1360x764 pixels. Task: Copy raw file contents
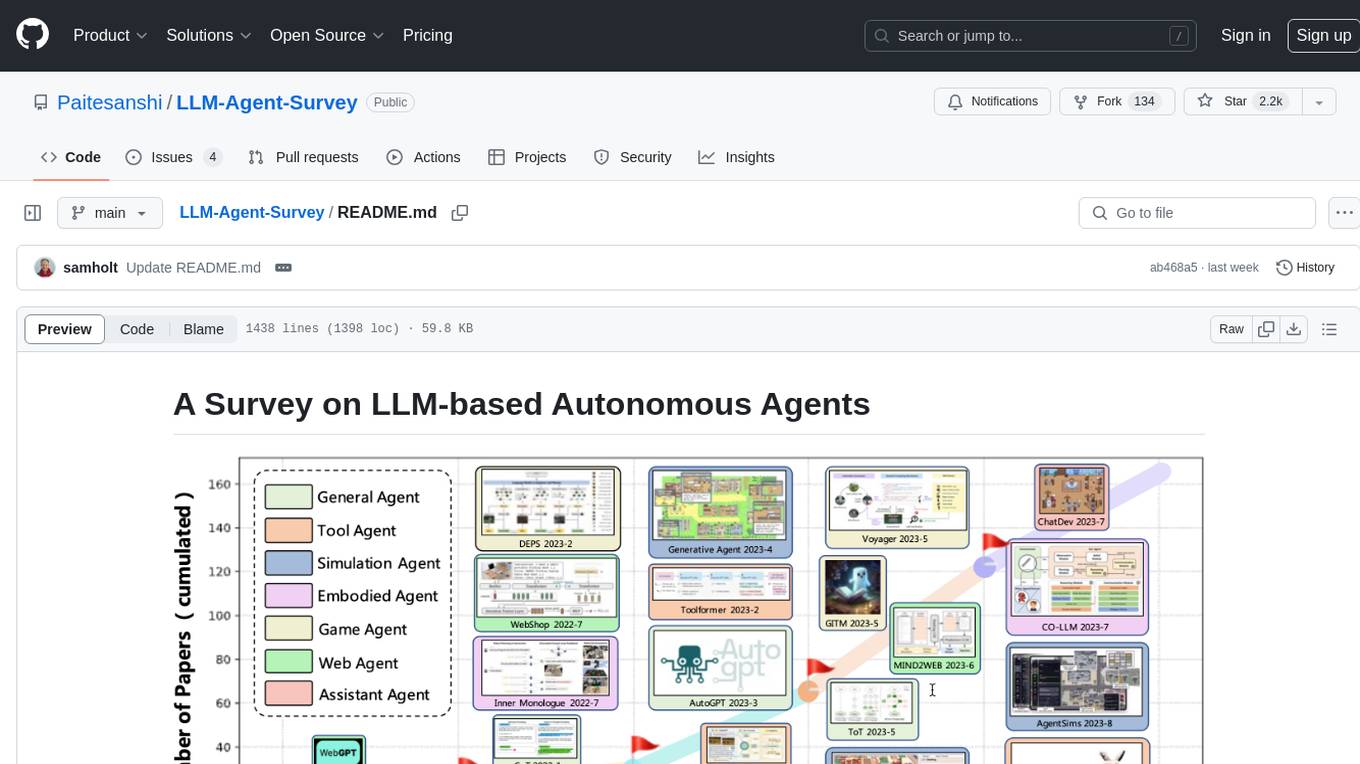pyautogui.click(x=1266, y=329)
